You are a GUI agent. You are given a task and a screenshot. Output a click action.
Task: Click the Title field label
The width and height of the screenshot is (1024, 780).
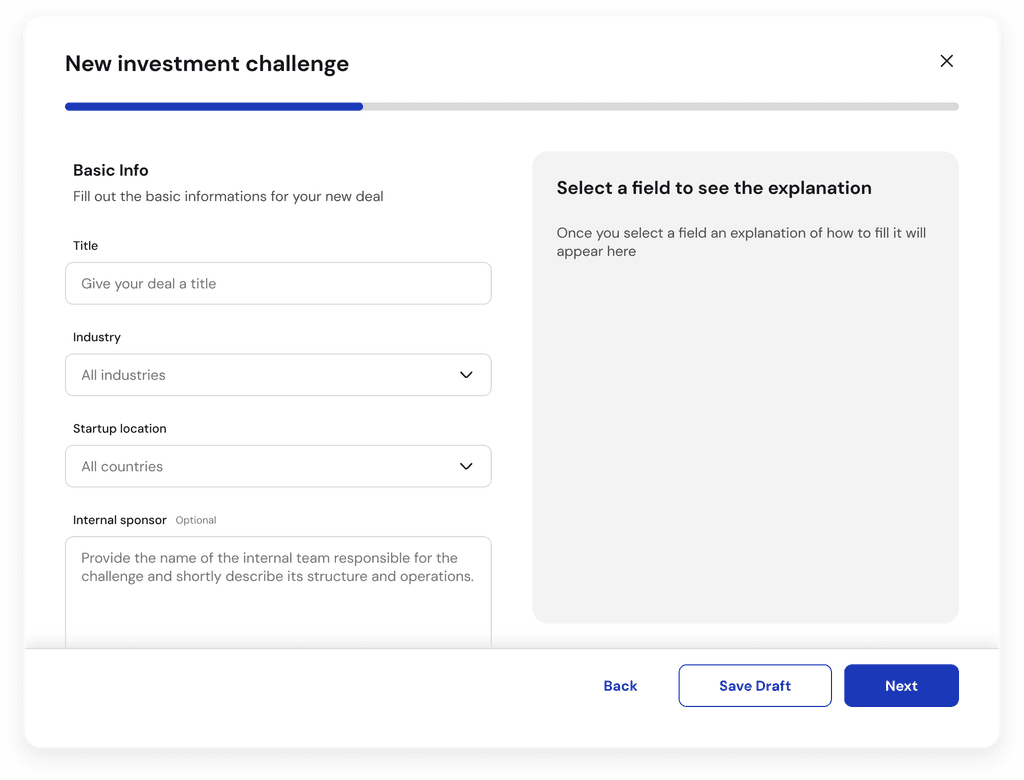click(x=86, y=246)
